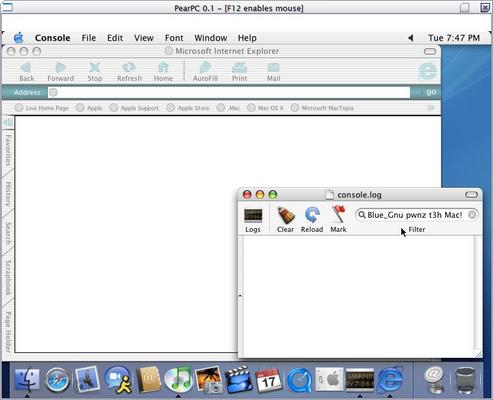The height and width of the screenshot is (400, 493).
Task: Open the Scrapbook side tab in Explorer
Action: 8,277
